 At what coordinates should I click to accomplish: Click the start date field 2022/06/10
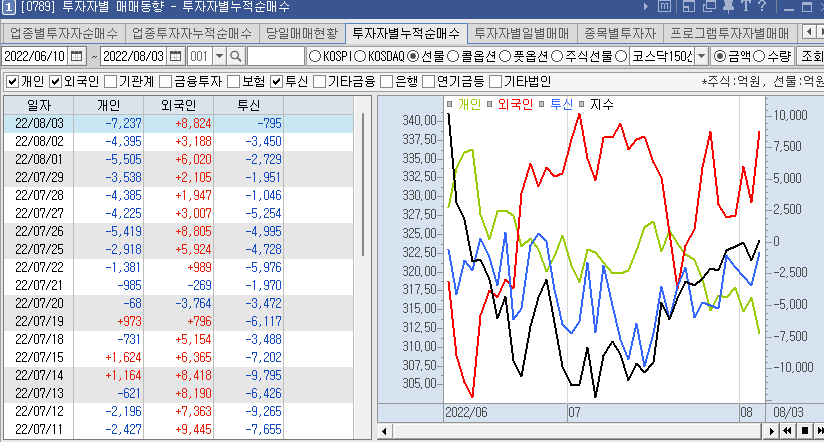(35, 56)
